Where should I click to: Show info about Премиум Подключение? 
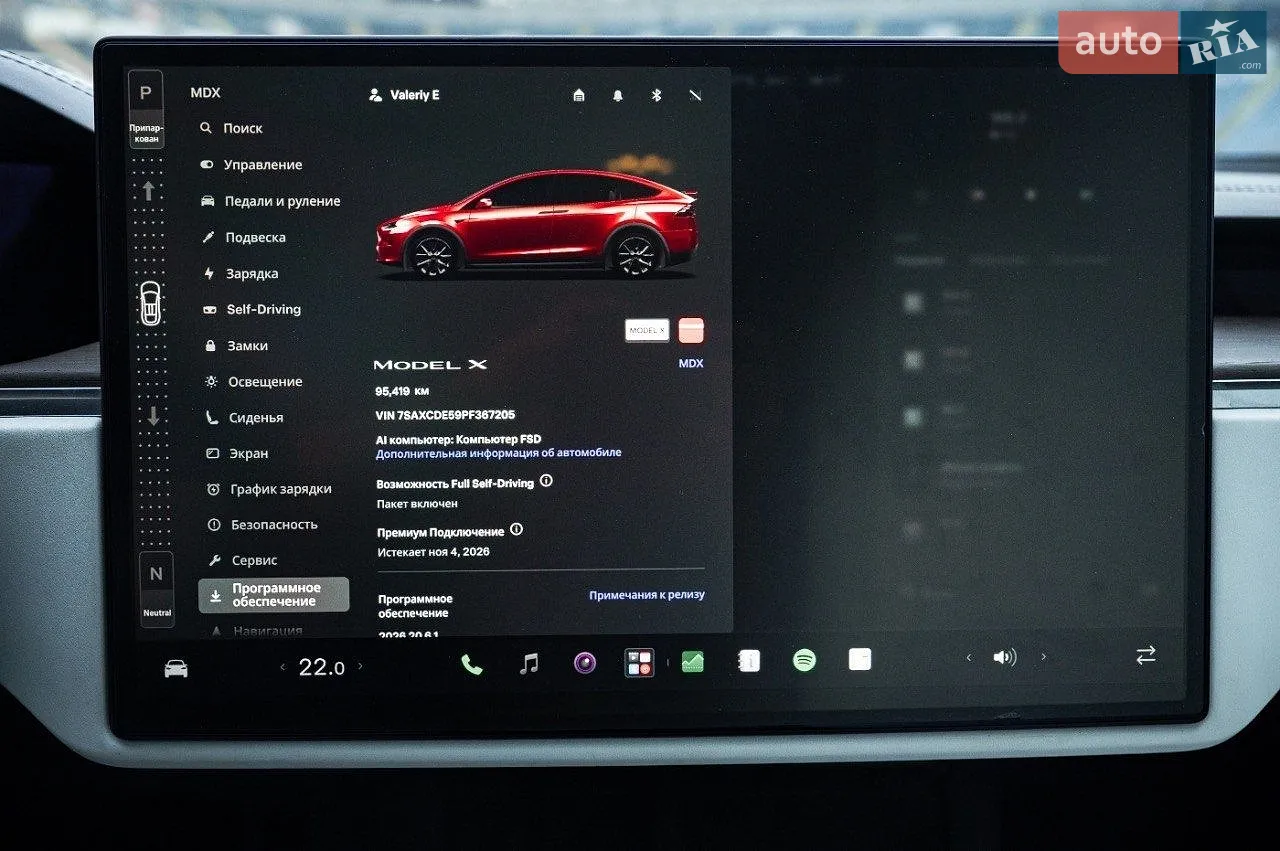(x=516, y=529)
